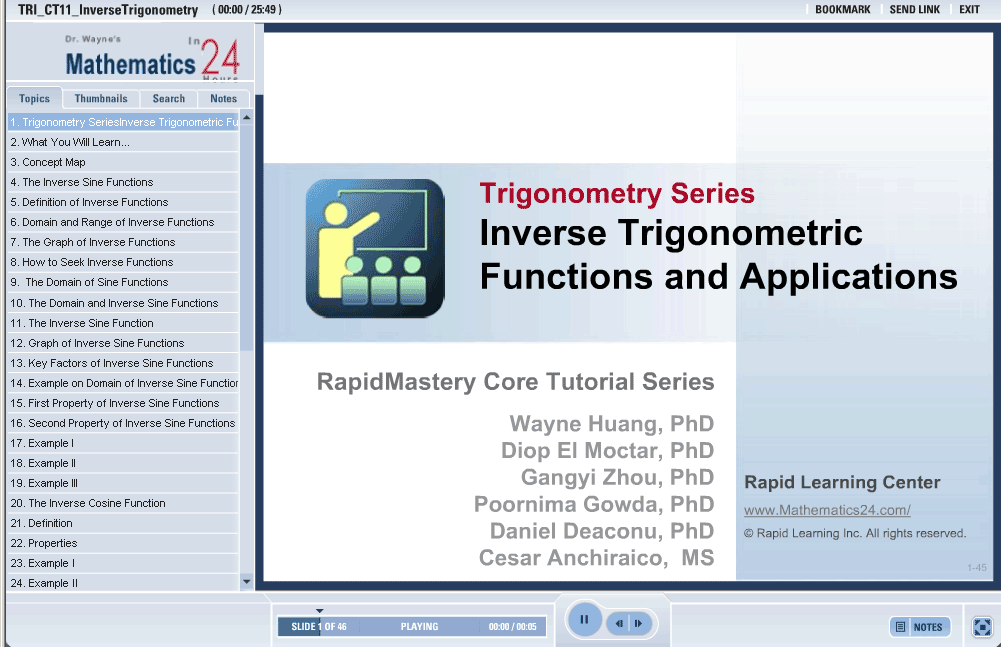Select topic 22 Properties

click(123, 543)
